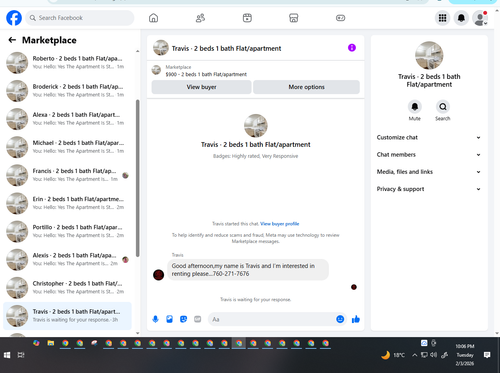Open the View buyer profile link
Image resolution: width=500 pixels, height=373 pixels.
pyautogui.click(x=279, y=224)
